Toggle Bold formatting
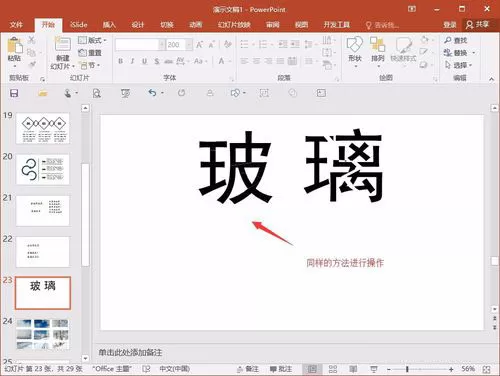 121,61
